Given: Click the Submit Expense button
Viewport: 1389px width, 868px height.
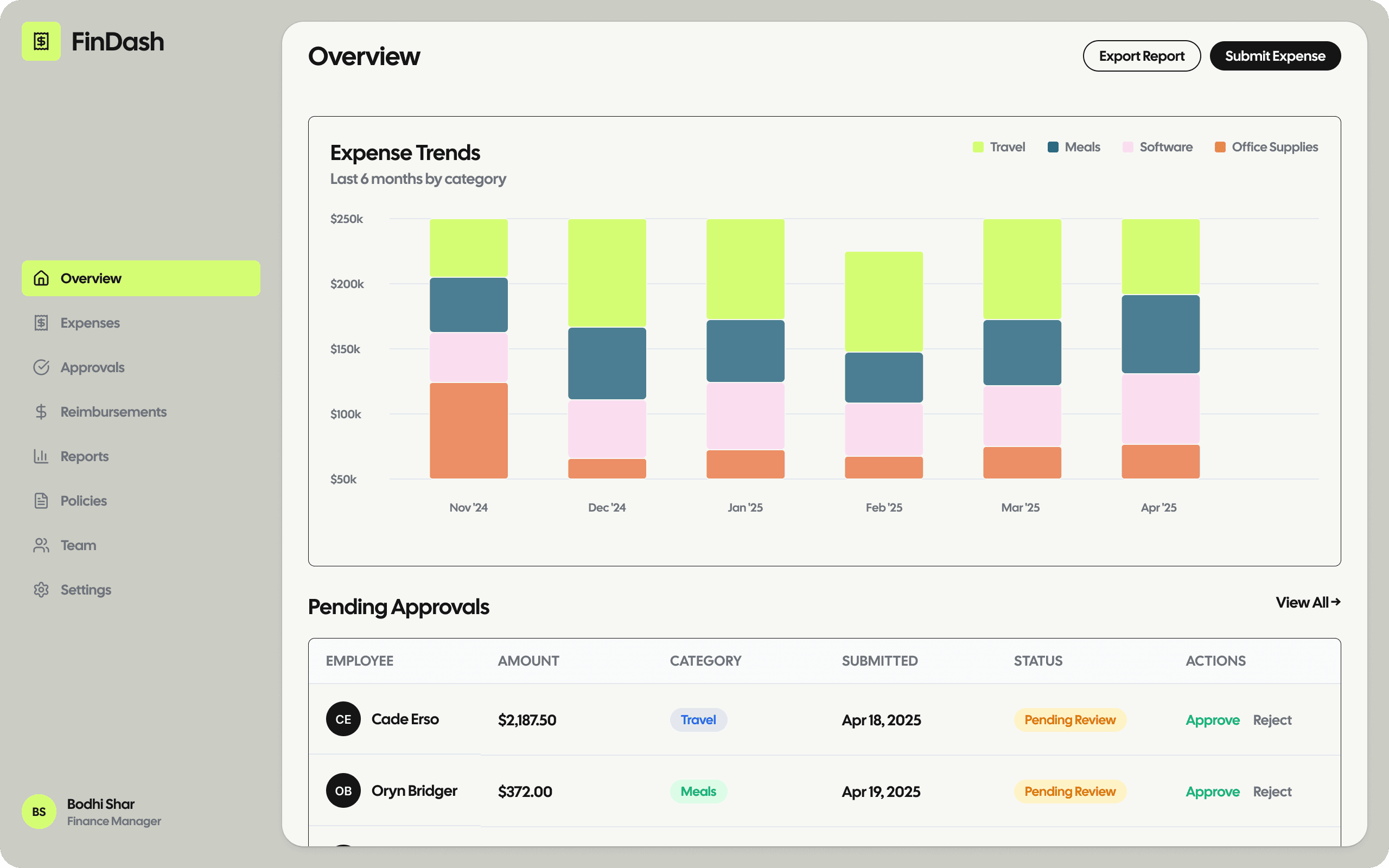Looking at the screenshot, I should (1275, 56).
